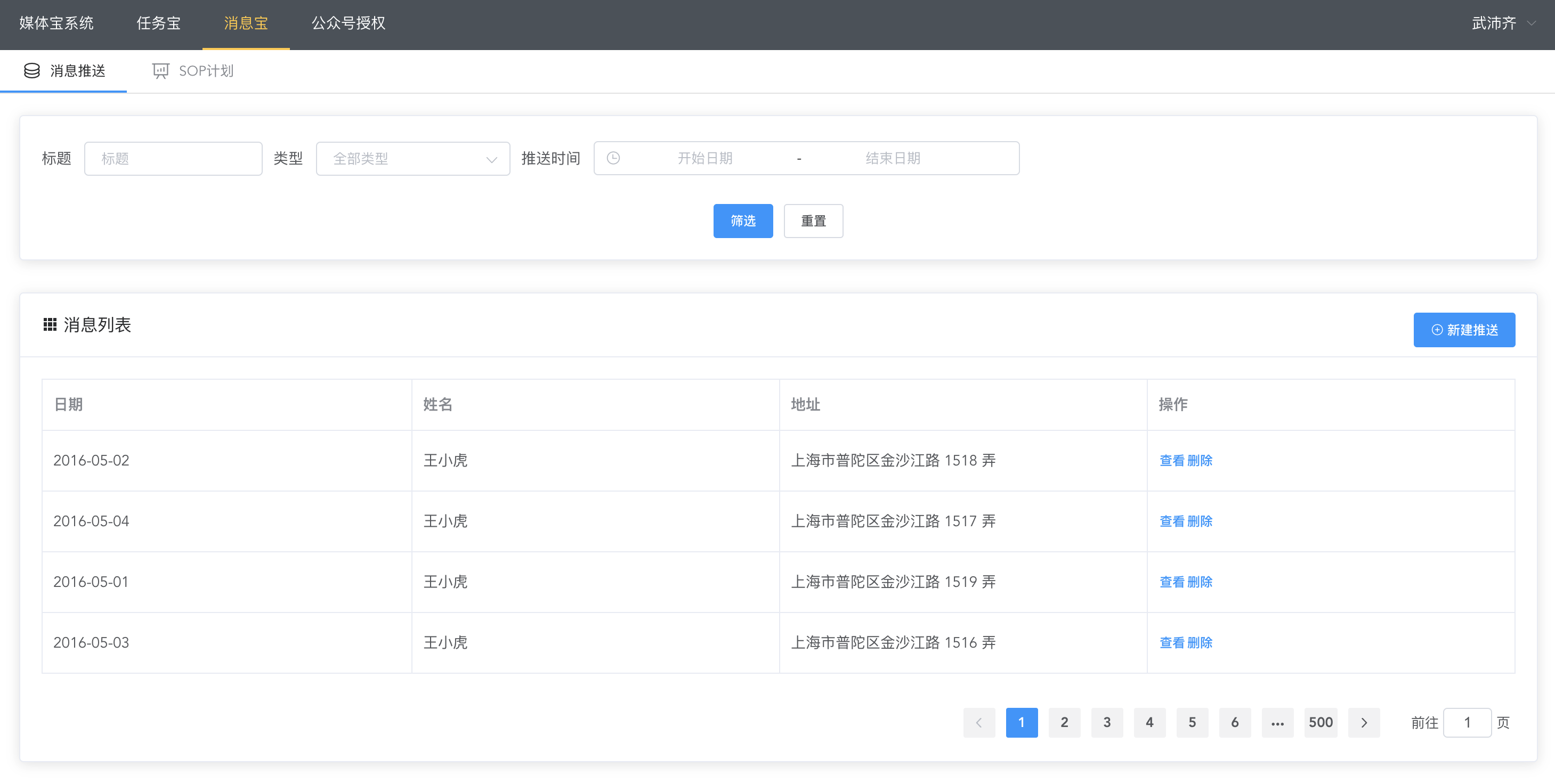Click the plus icon on 新建推送

(x=1437, y=330)
